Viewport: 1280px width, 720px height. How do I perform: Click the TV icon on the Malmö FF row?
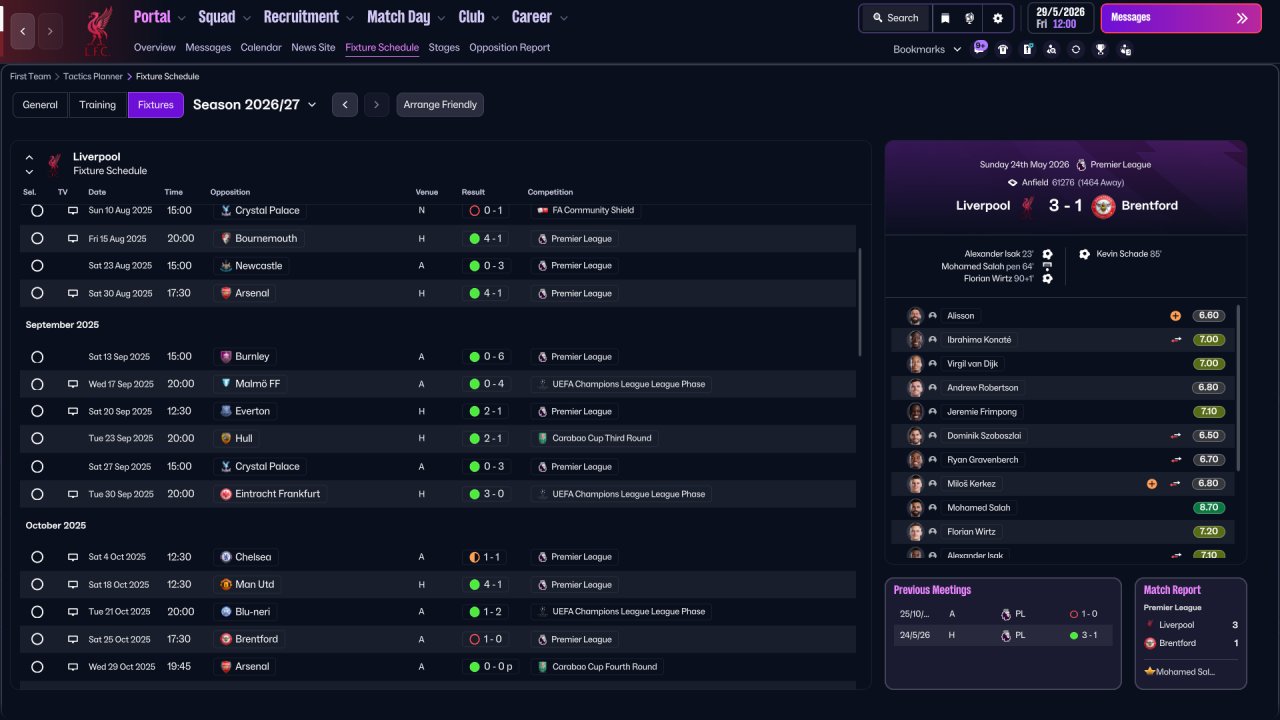(x=72, y=384)
